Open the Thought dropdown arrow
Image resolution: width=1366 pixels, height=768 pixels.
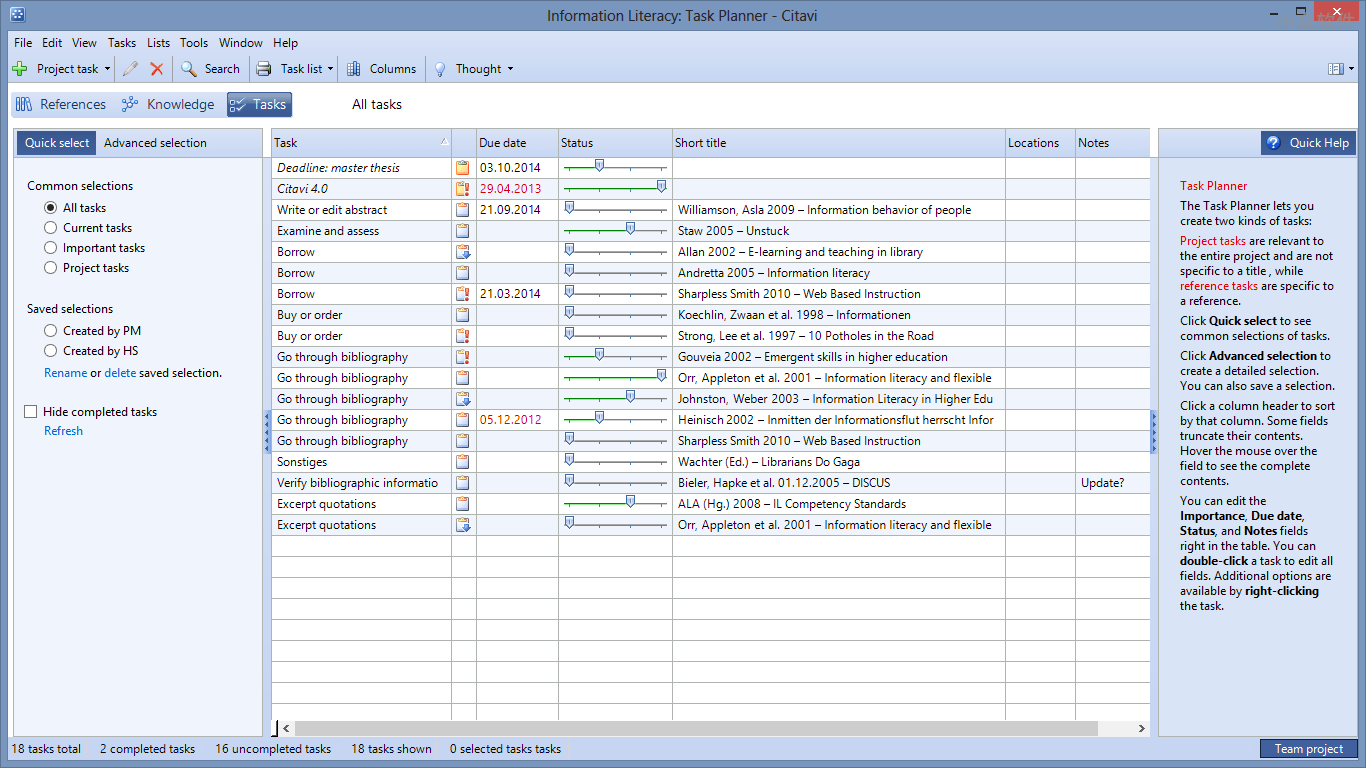(510, 69)
